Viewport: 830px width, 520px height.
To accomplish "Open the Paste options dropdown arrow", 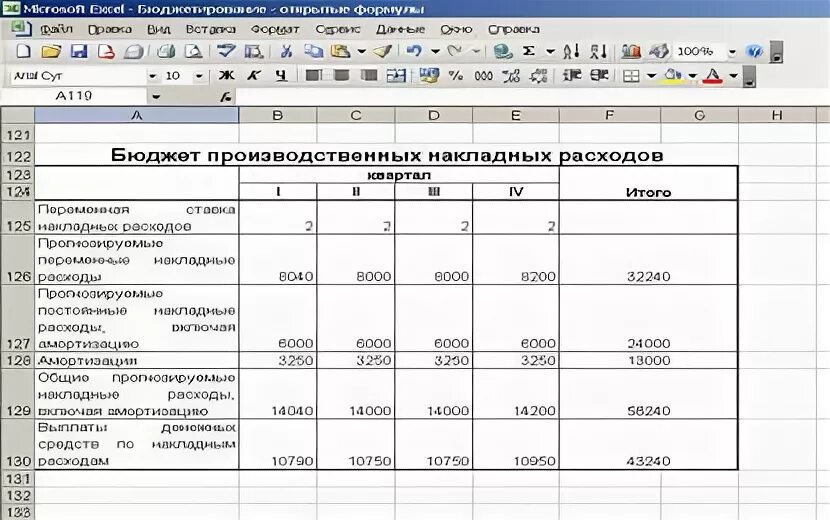I will [362, 51].
